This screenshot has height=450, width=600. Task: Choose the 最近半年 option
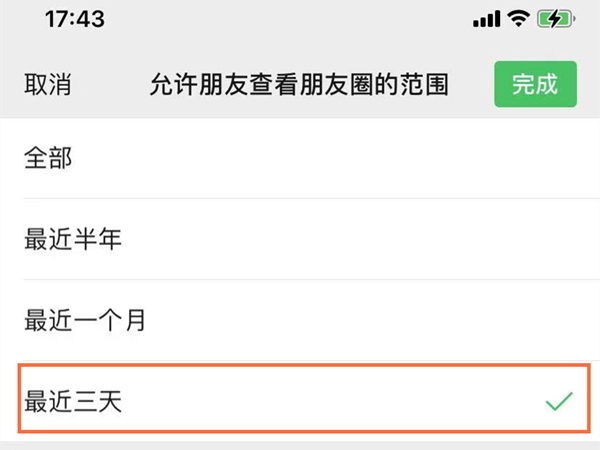point(300,239)
